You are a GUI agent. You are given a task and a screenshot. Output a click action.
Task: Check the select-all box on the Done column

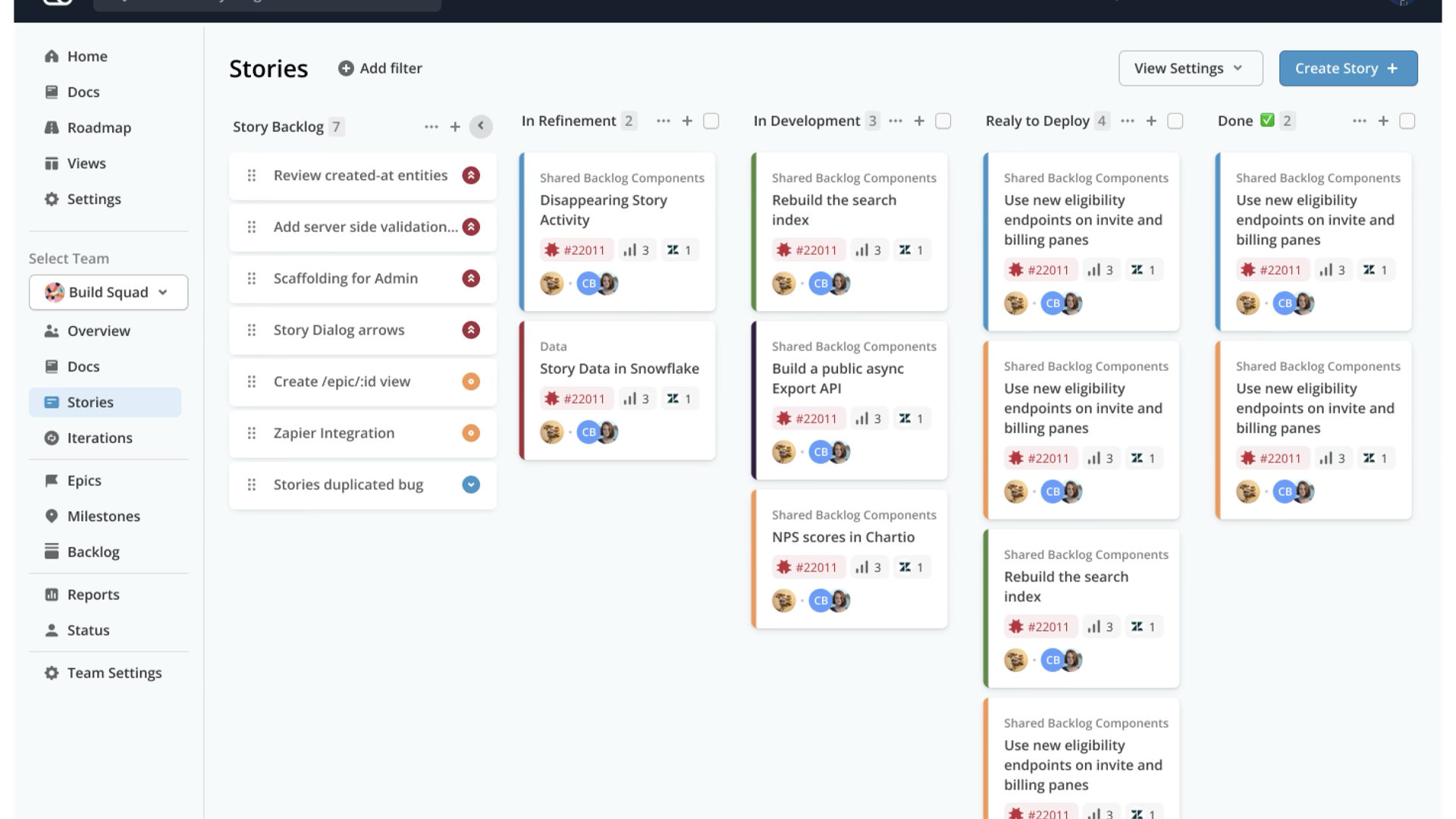(1407, 121)
